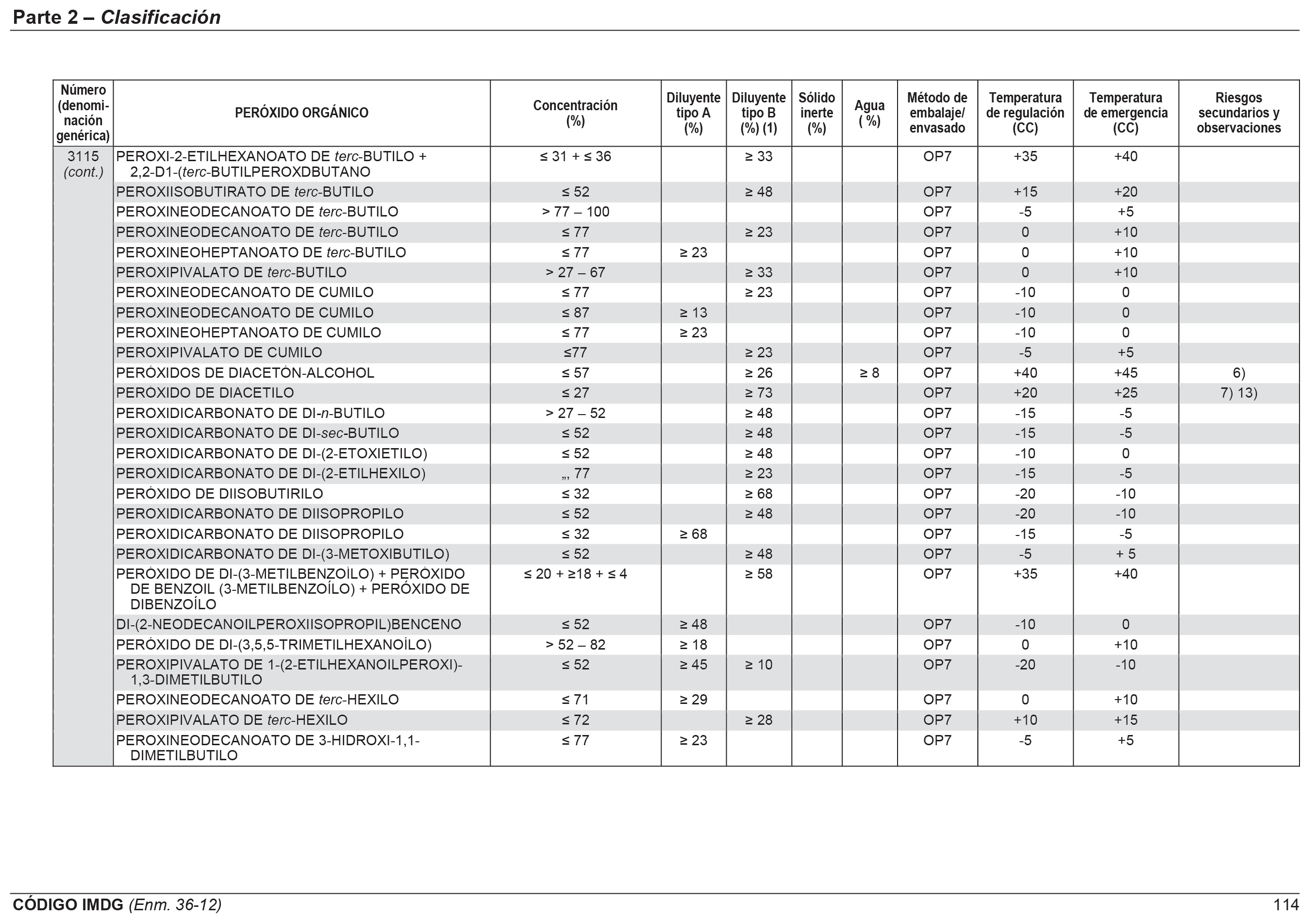Click 'PEROXIDICARBONATO DE DI-(2-ETOXIETILO)' entry
The height and width of the screenshot is (919, 1316).
pyautogui.click(x=272, y=453)
